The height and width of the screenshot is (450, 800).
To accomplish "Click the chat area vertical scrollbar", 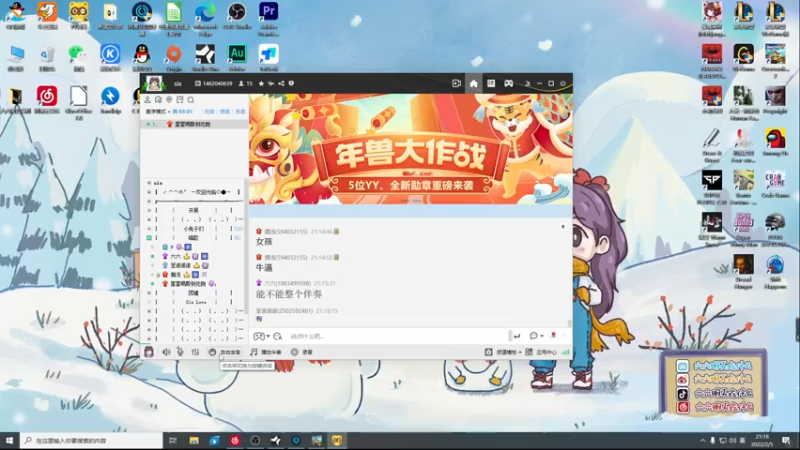I will point(569,323).
